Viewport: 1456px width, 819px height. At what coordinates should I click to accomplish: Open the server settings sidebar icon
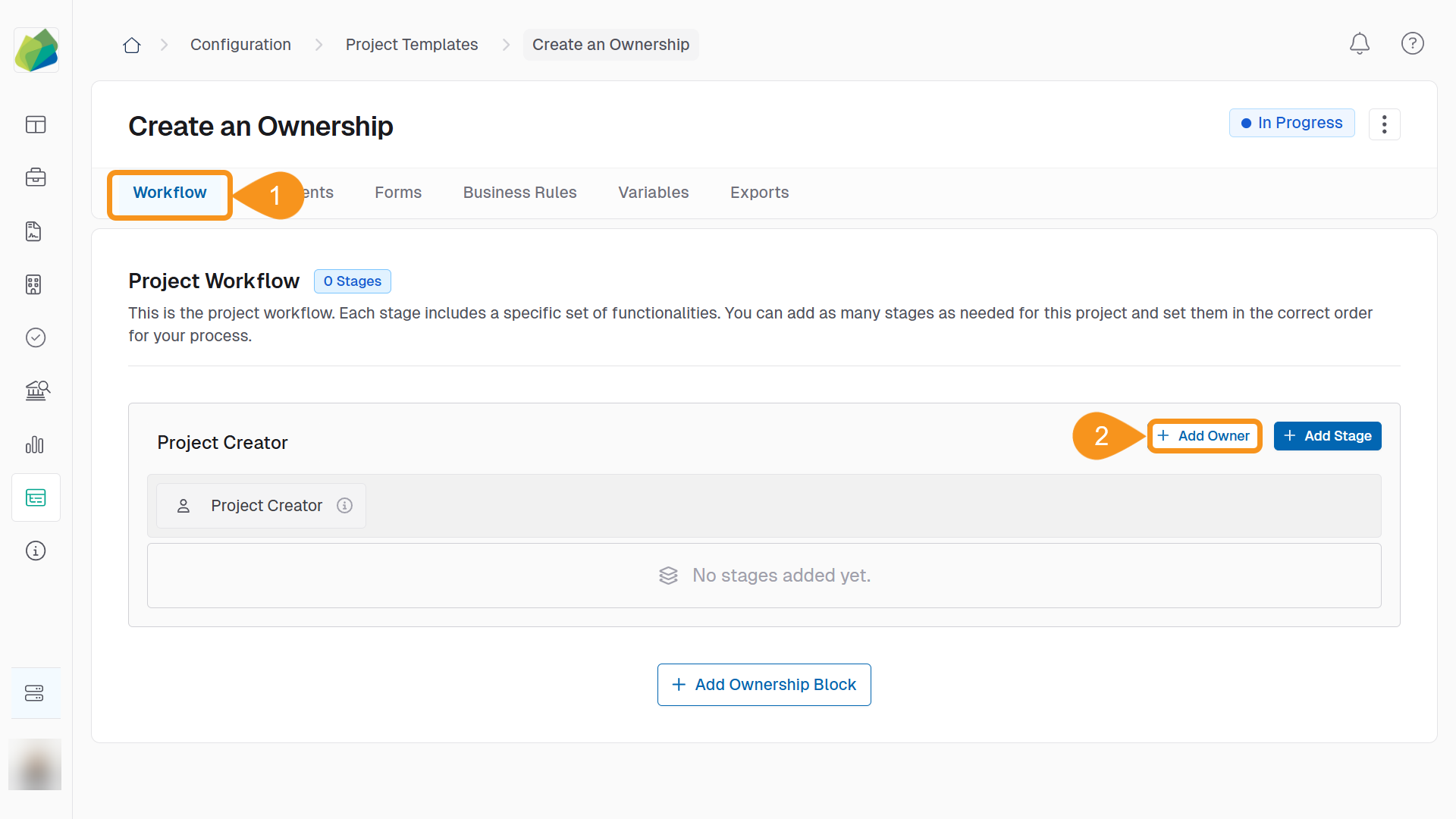click(35, 693)
